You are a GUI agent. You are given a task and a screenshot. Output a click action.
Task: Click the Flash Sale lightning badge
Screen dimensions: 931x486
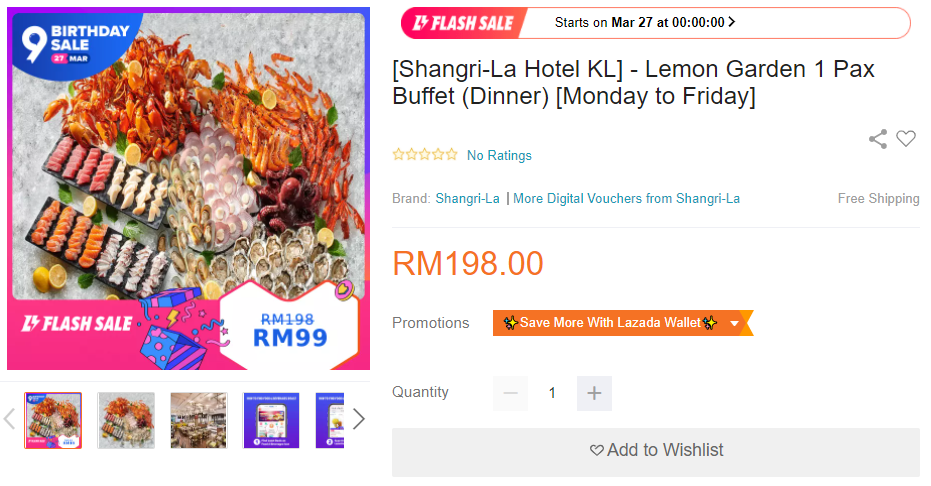463,23
